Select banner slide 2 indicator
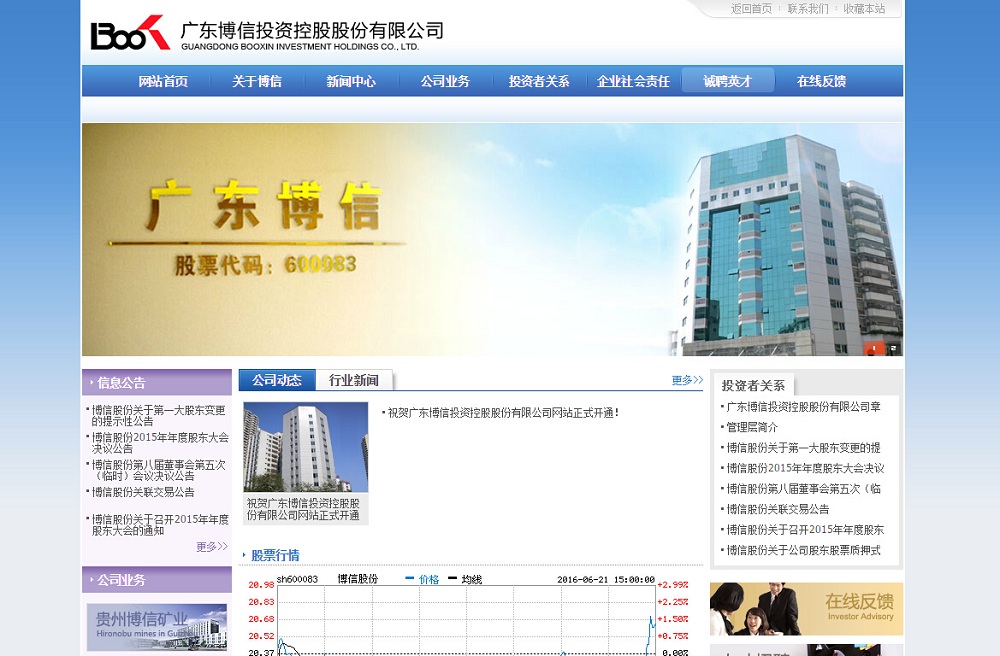The image size is (1000, 656). click(x=893, y=348)
